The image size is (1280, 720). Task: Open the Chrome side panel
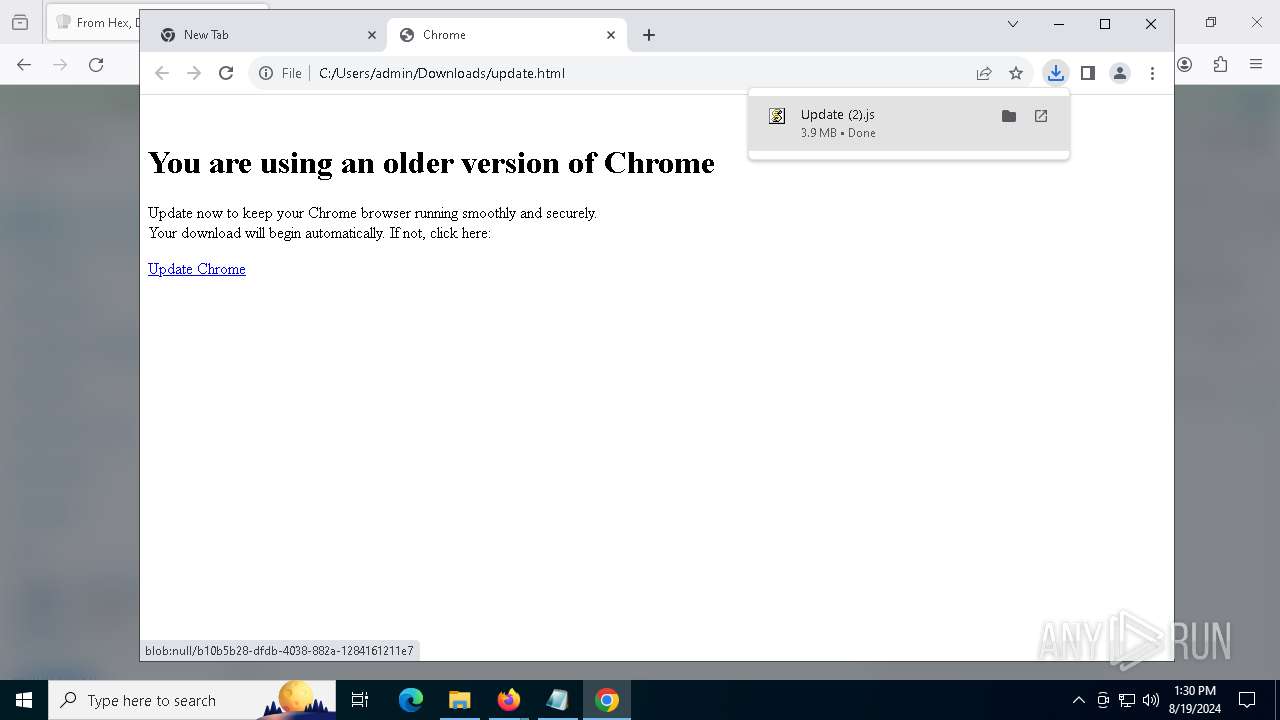point(1088,73)
